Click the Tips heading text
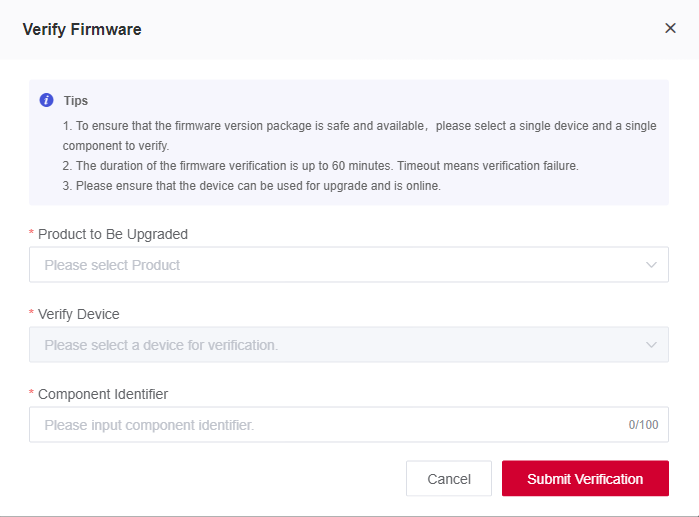Image resolution: width=699 pixels, height=517 pixels. tap(76, 100)
